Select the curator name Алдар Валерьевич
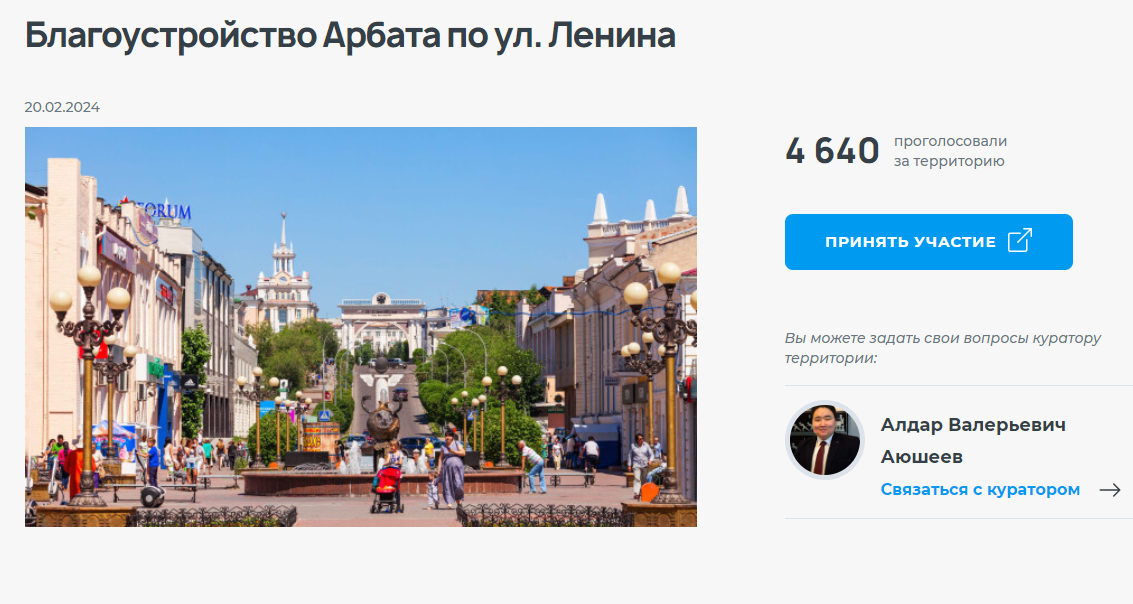 pos(973,425)
